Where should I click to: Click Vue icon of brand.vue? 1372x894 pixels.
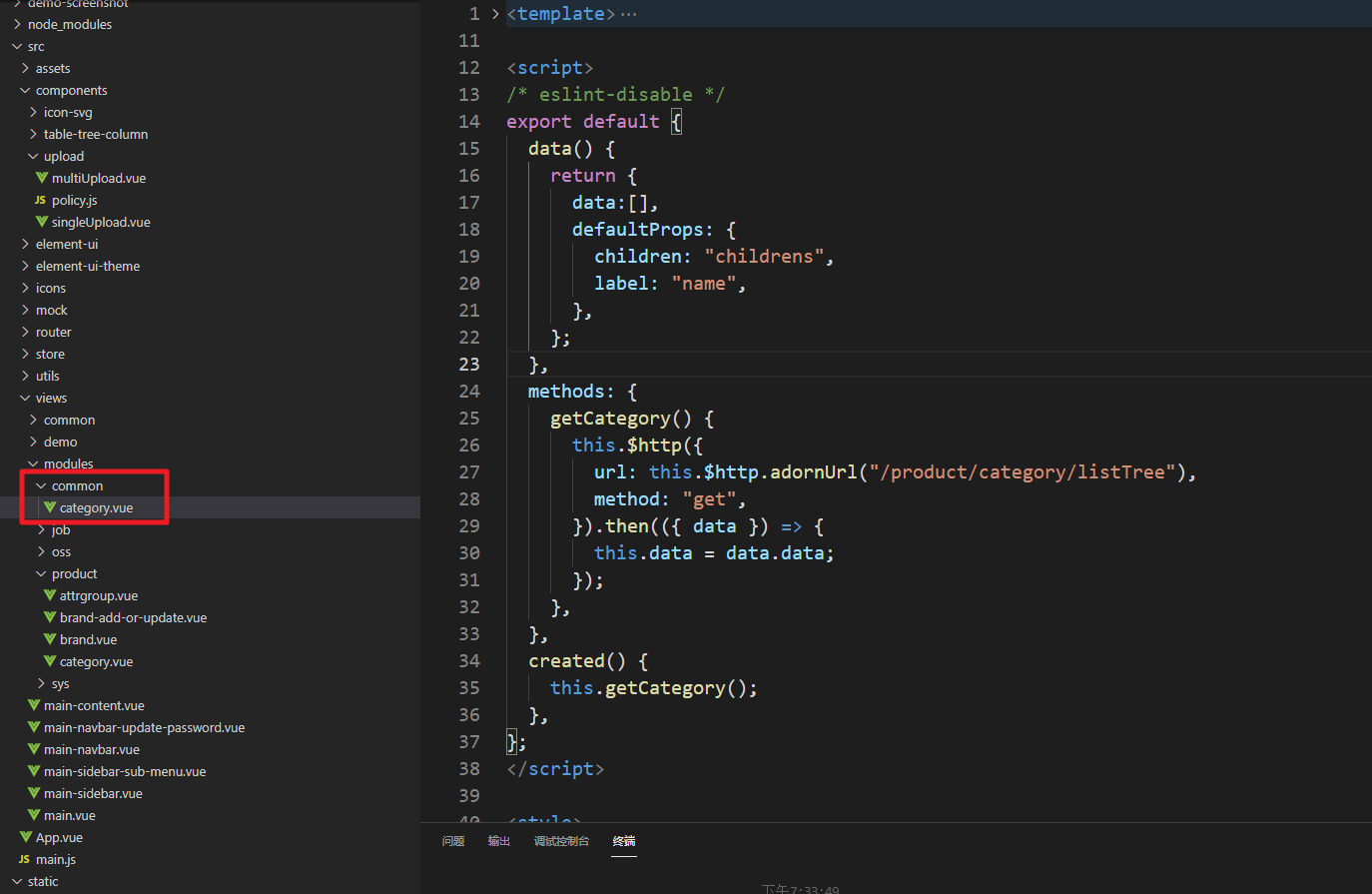click(50, 639)
